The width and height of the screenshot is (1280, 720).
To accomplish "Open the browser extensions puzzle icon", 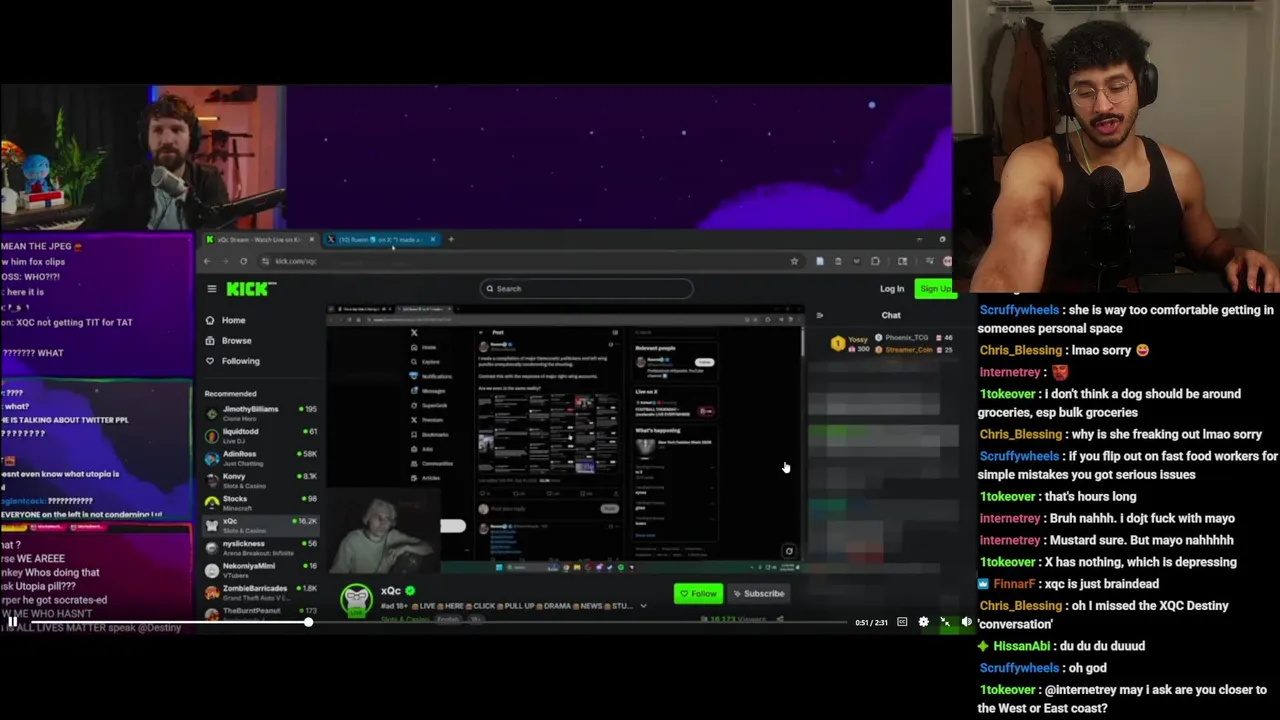I will point(875,261).
